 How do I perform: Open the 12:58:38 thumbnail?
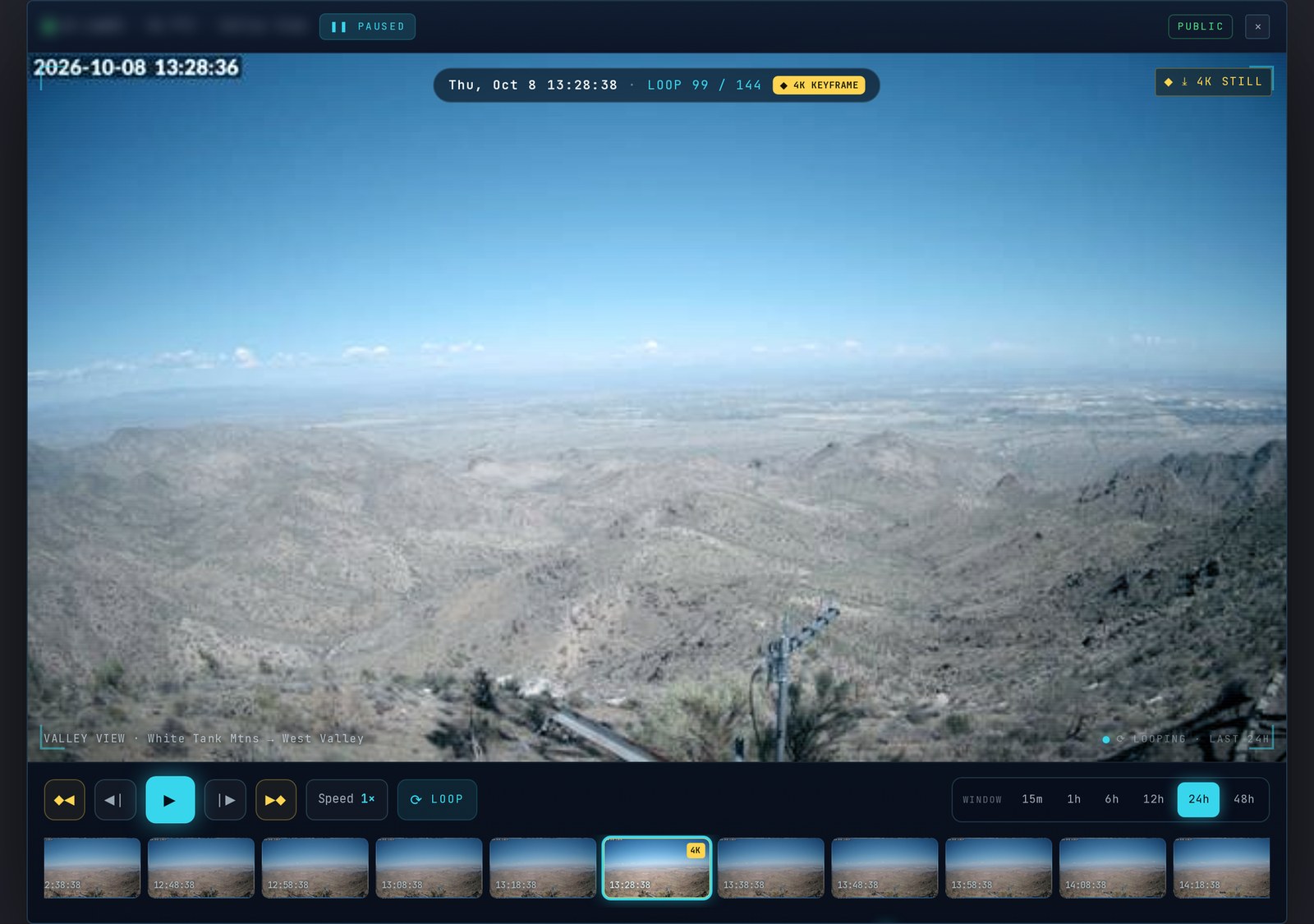[x=315, y=868]
